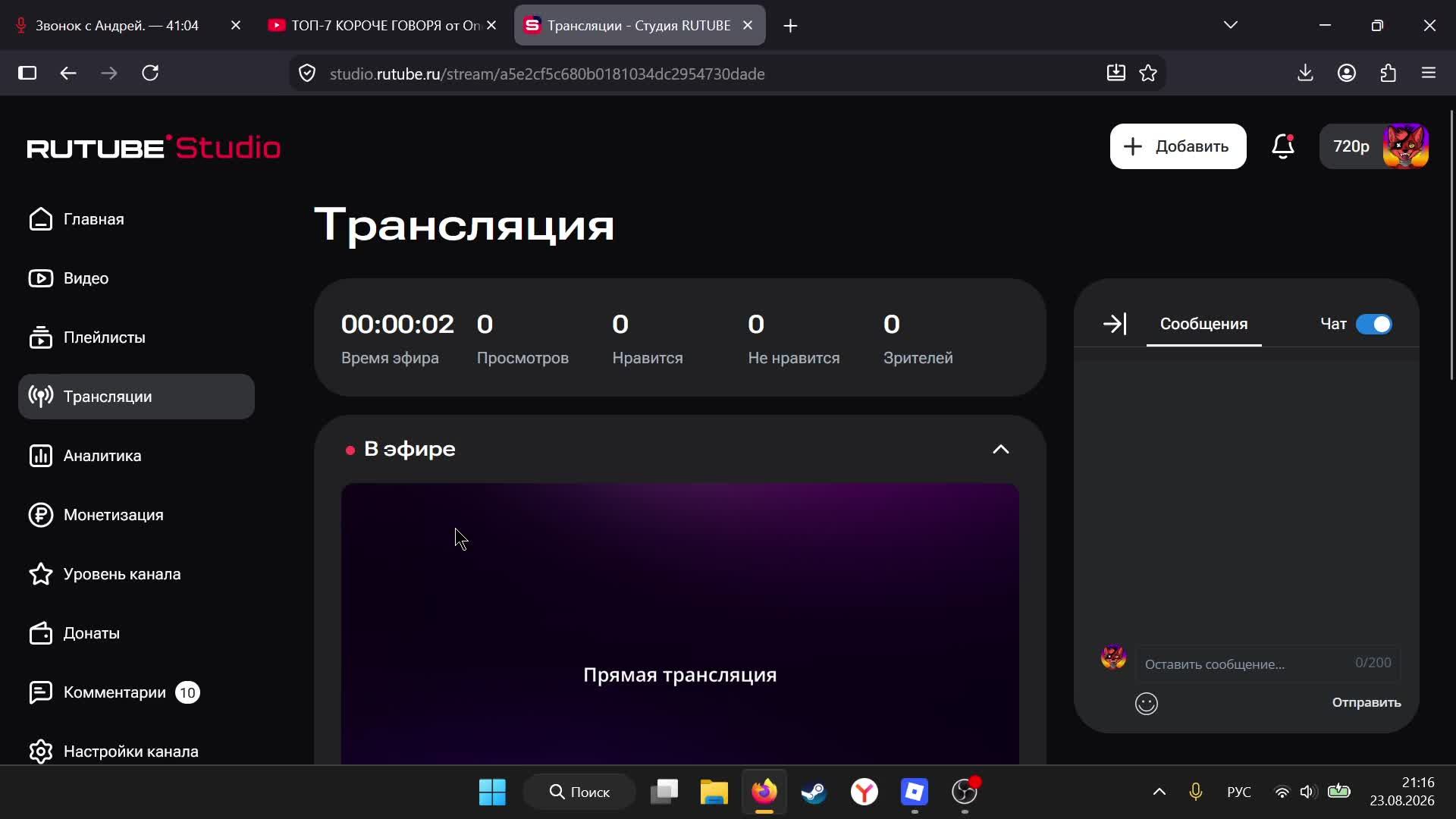Reload the current page
The image size is (1456, 819).
click(150, 74)
